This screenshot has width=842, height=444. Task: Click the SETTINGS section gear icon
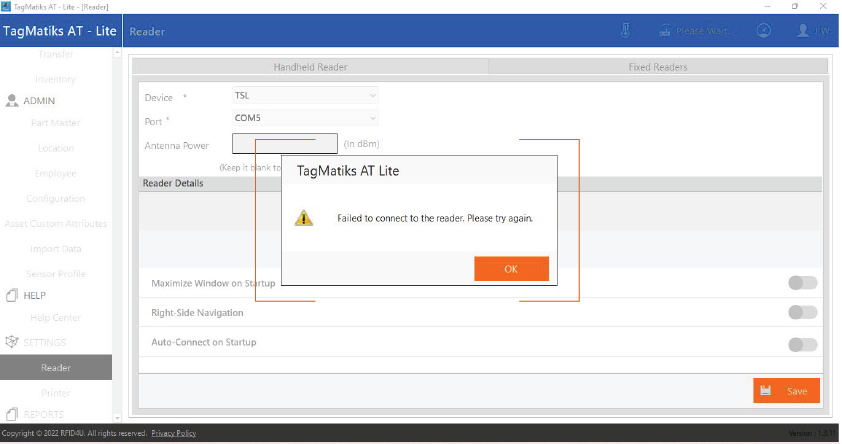12,342
